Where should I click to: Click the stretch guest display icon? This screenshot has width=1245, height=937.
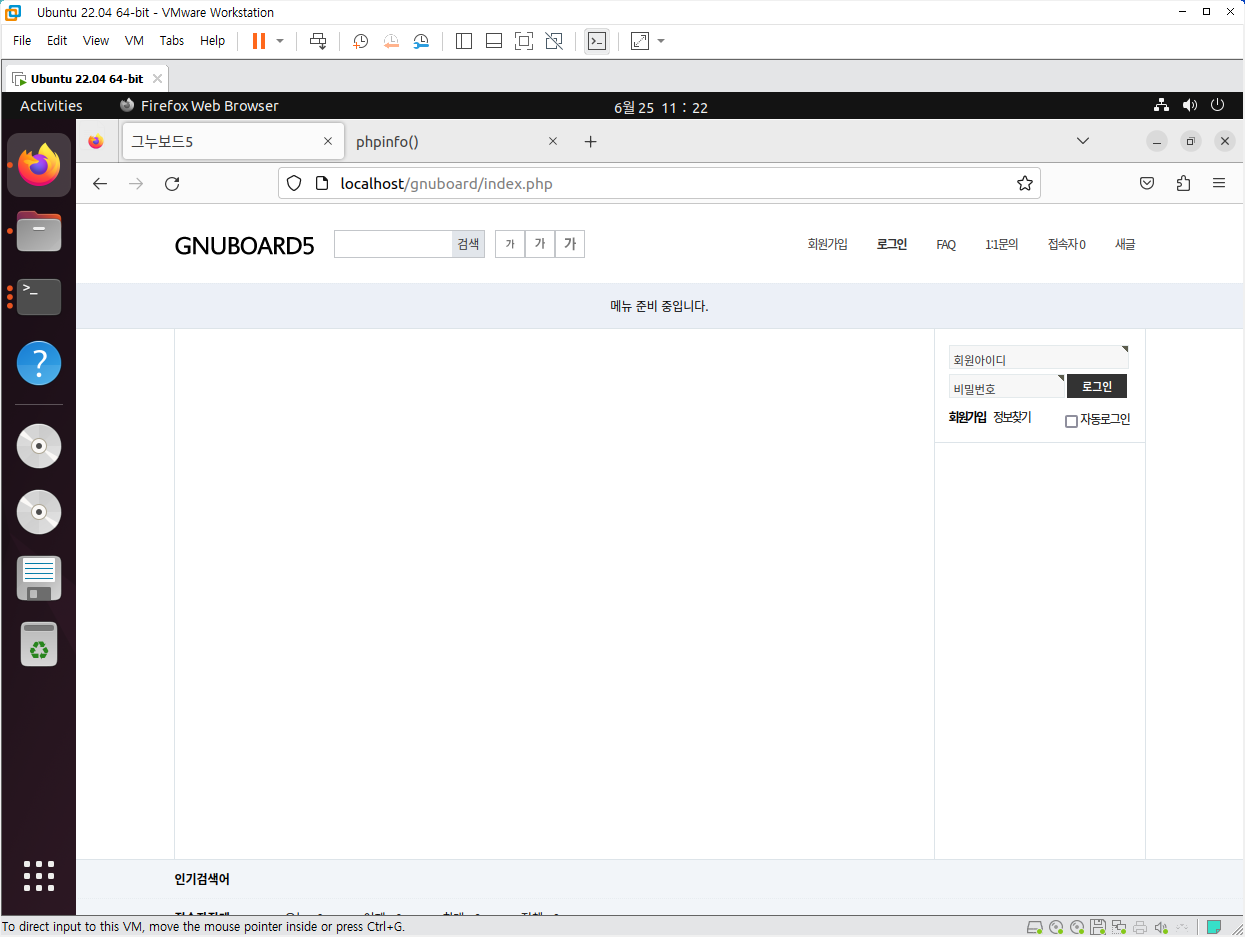[x=640, y=41]
